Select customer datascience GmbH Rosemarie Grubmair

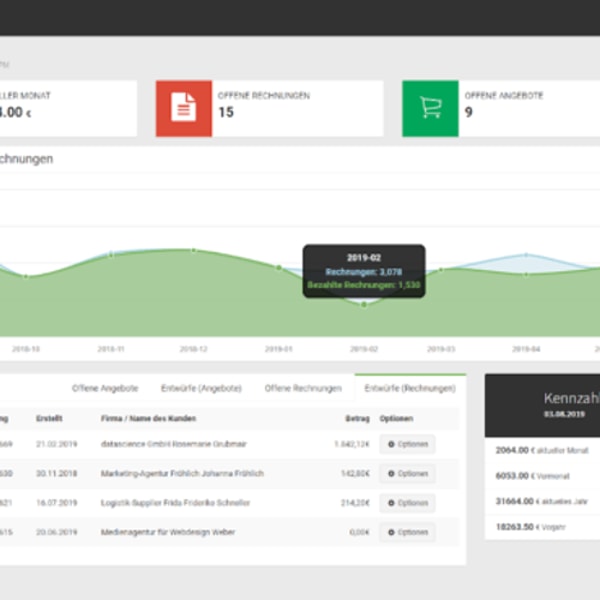174,444
